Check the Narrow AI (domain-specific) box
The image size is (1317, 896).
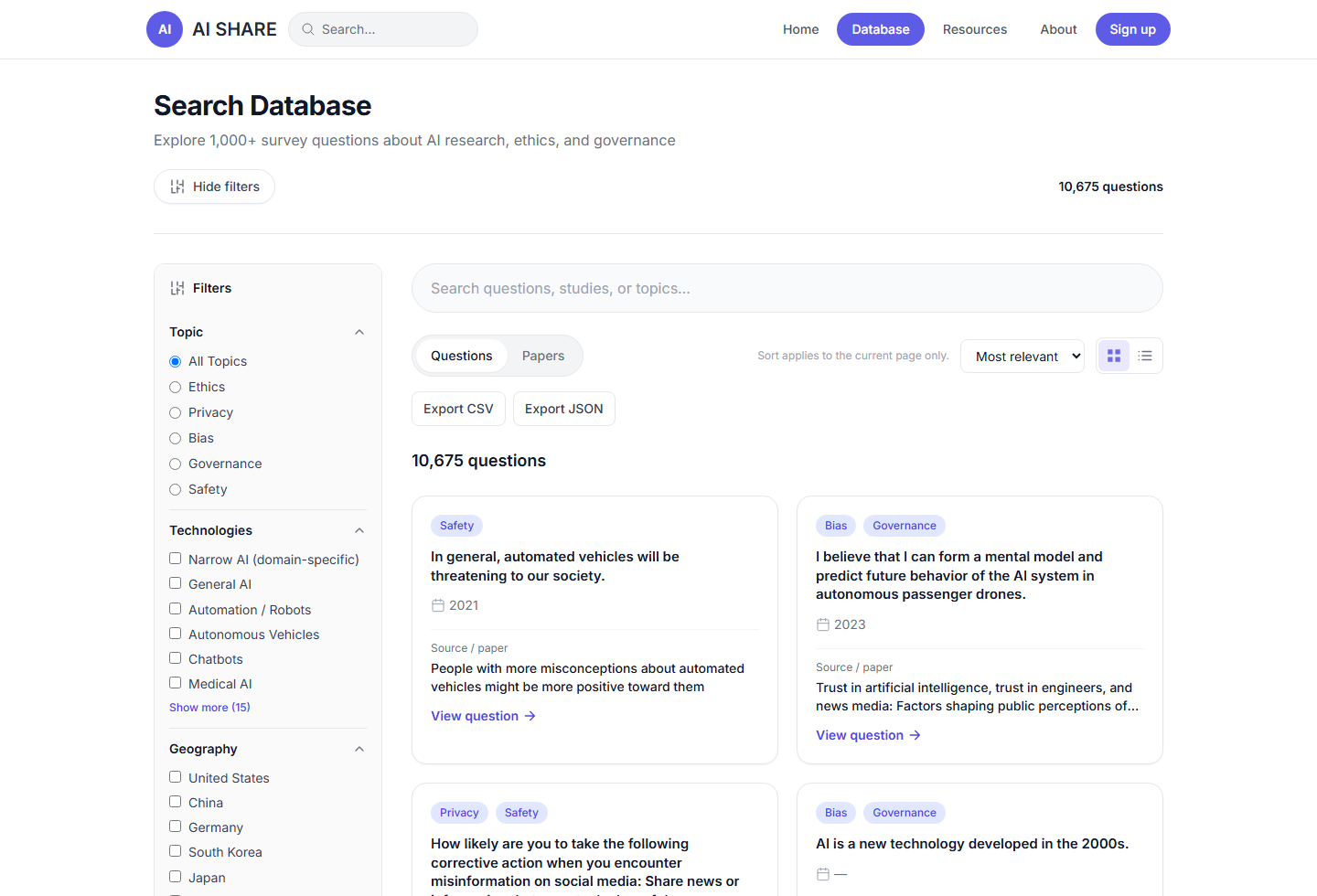pyautogui.click(x=176, y=559)
